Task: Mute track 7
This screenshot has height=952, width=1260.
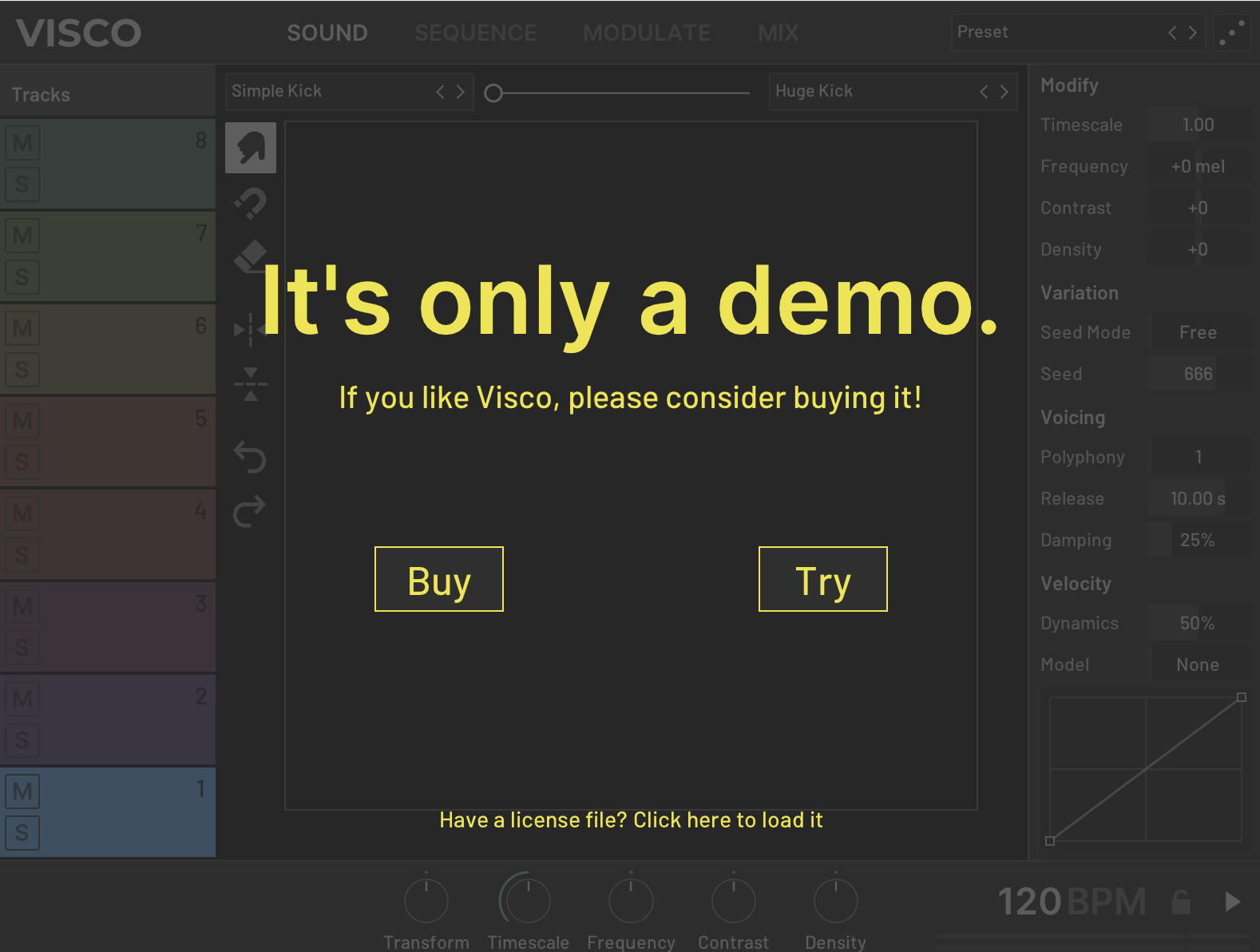Action: click(x=22, y=236)
